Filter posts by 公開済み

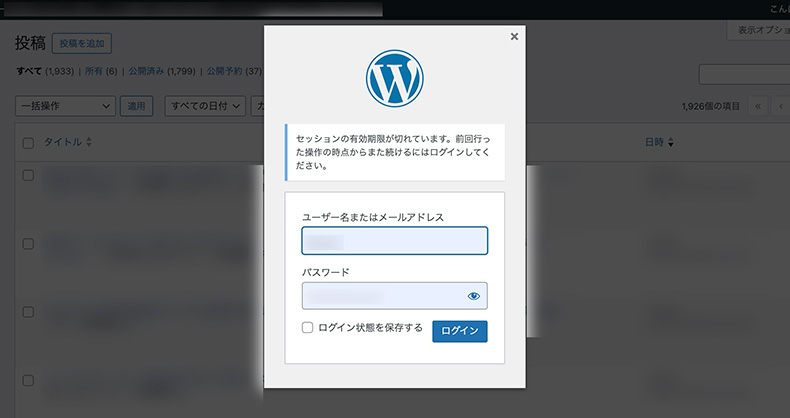pos(146,71)
